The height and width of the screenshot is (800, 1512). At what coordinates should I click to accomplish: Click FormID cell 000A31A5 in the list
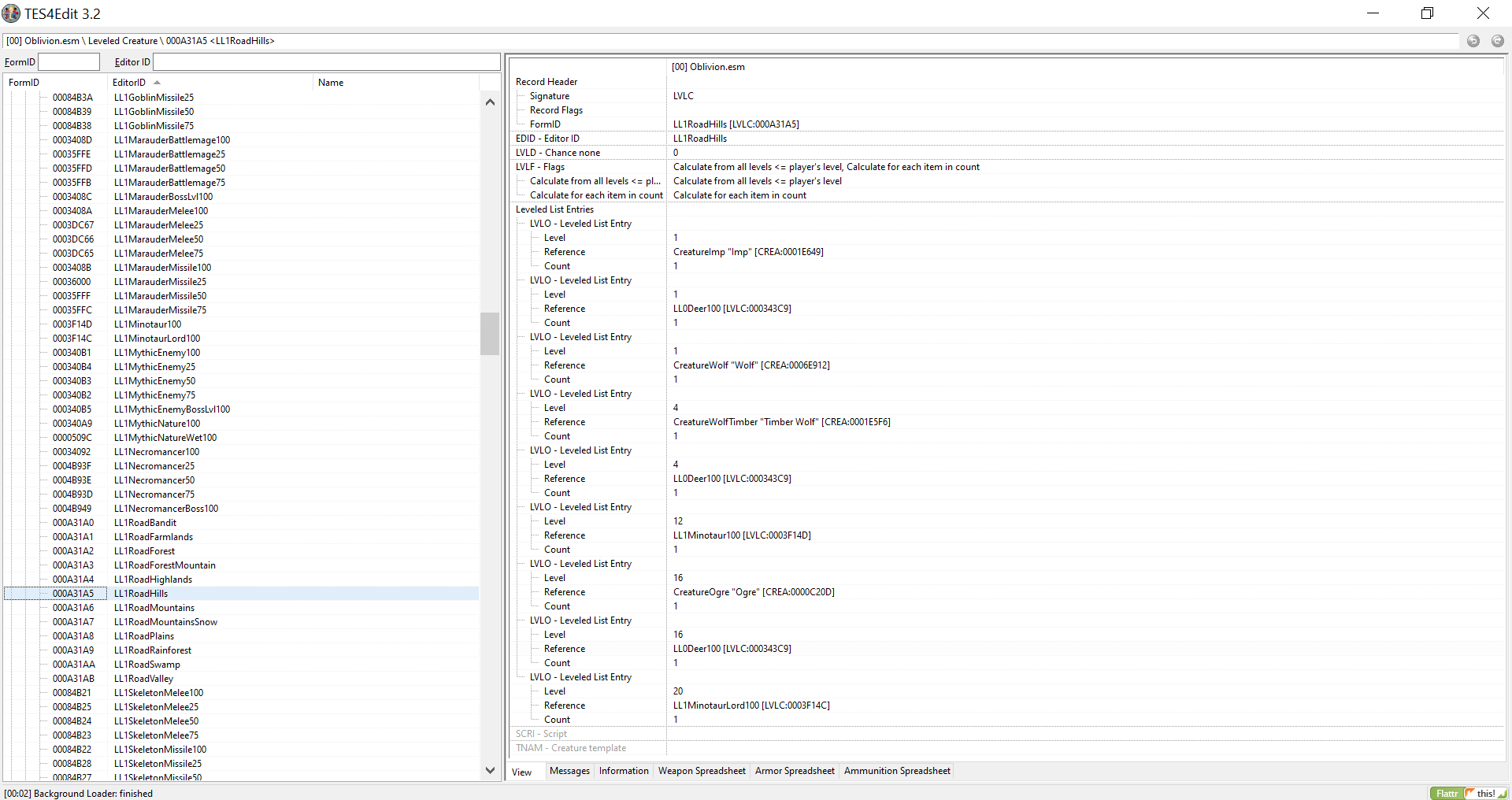coord(73,594)
